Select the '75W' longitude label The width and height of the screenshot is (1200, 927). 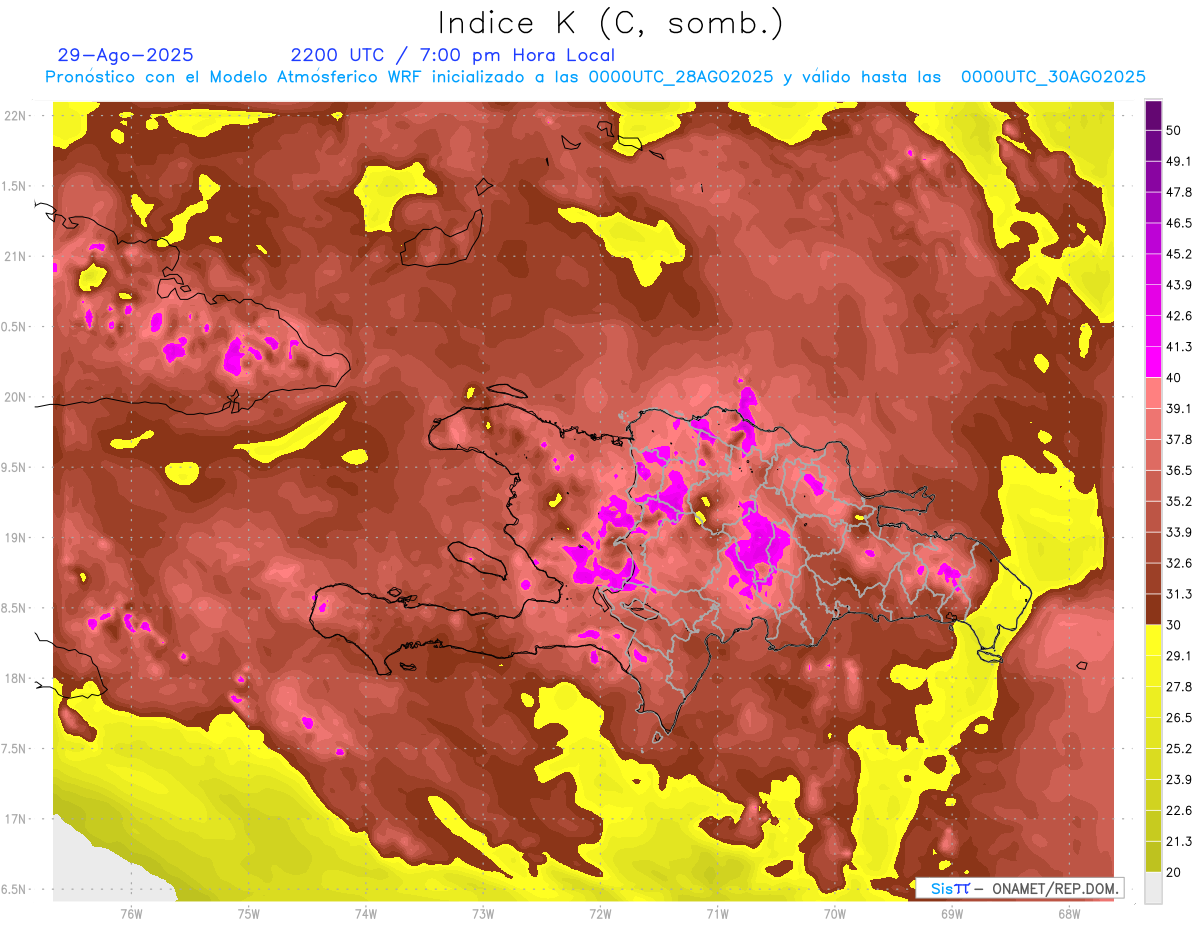[249, 914]
